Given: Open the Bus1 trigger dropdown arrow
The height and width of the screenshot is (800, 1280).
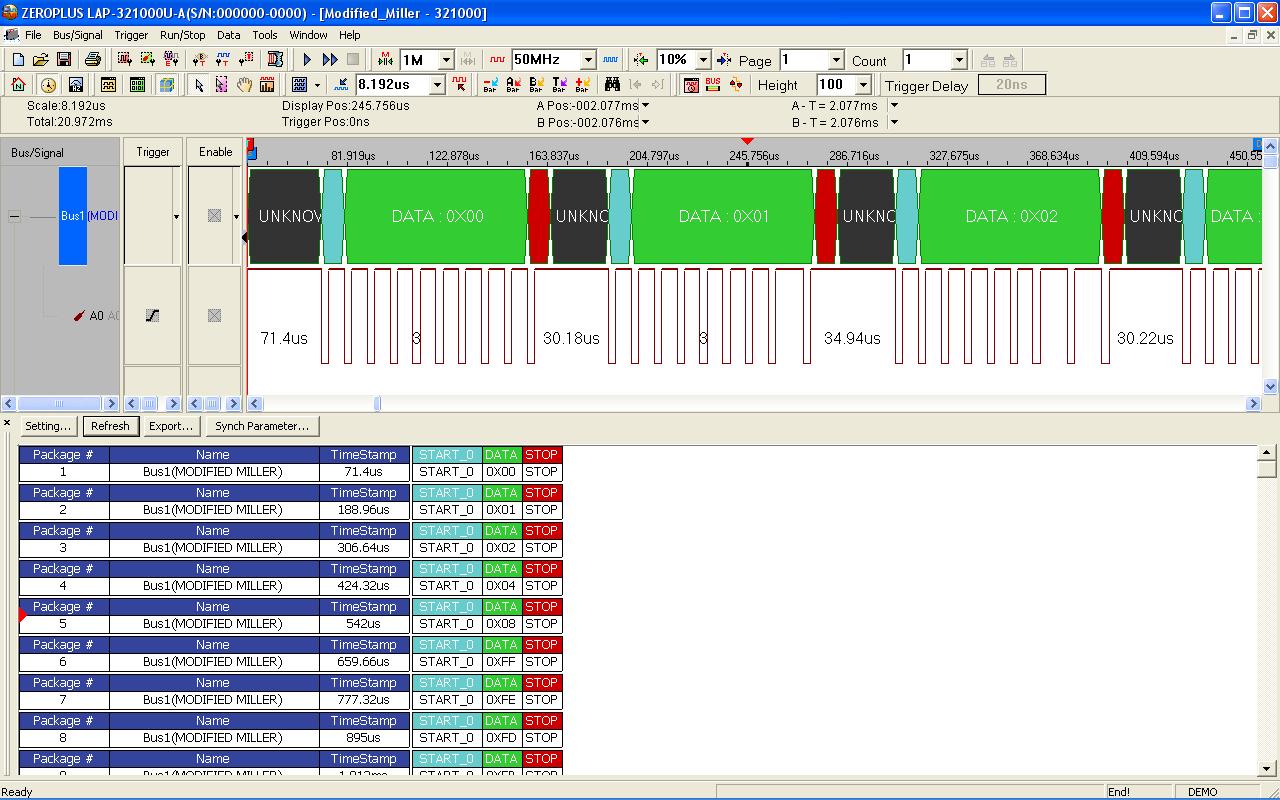Looking at the screenshot, I should click(176, 217).
